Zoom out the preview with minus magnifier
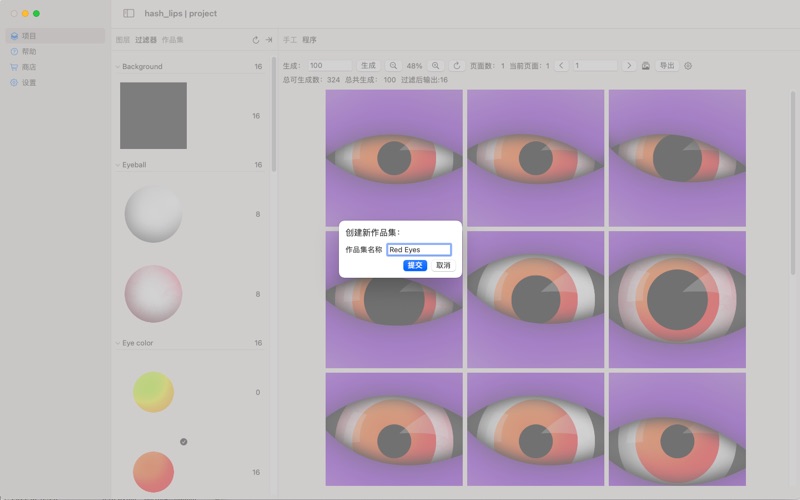Screen dimensions: 800x500 [393, 66]
